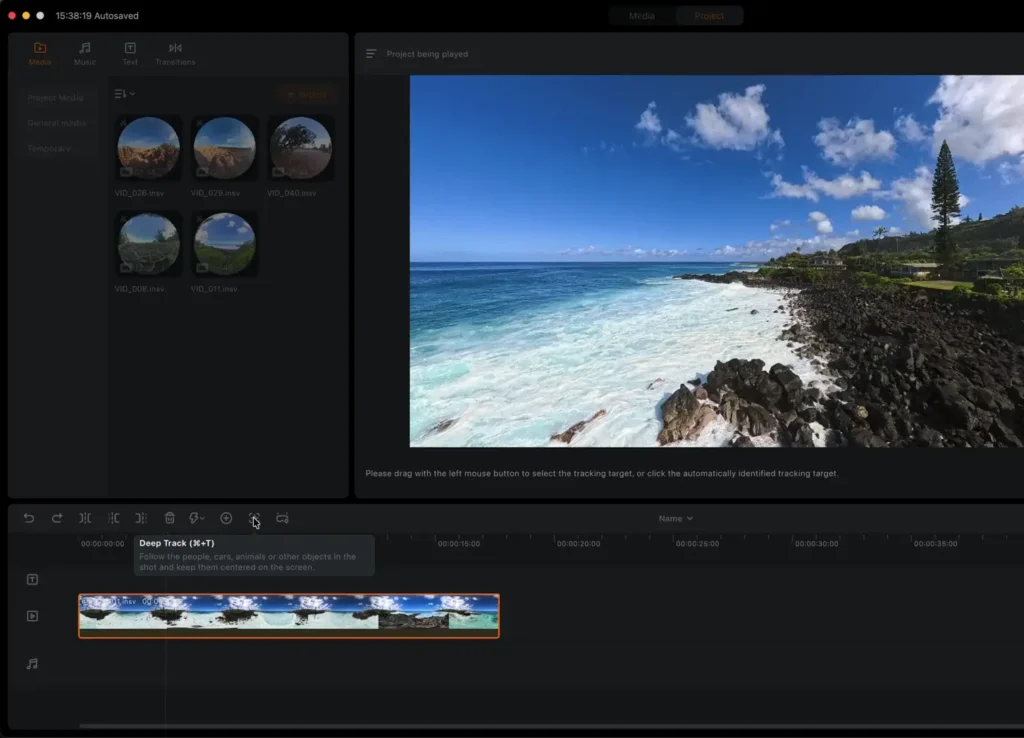Open the list icon beside 'Project being played'
Viewport: 1024px width, 738px height.
tap(371, 54)
